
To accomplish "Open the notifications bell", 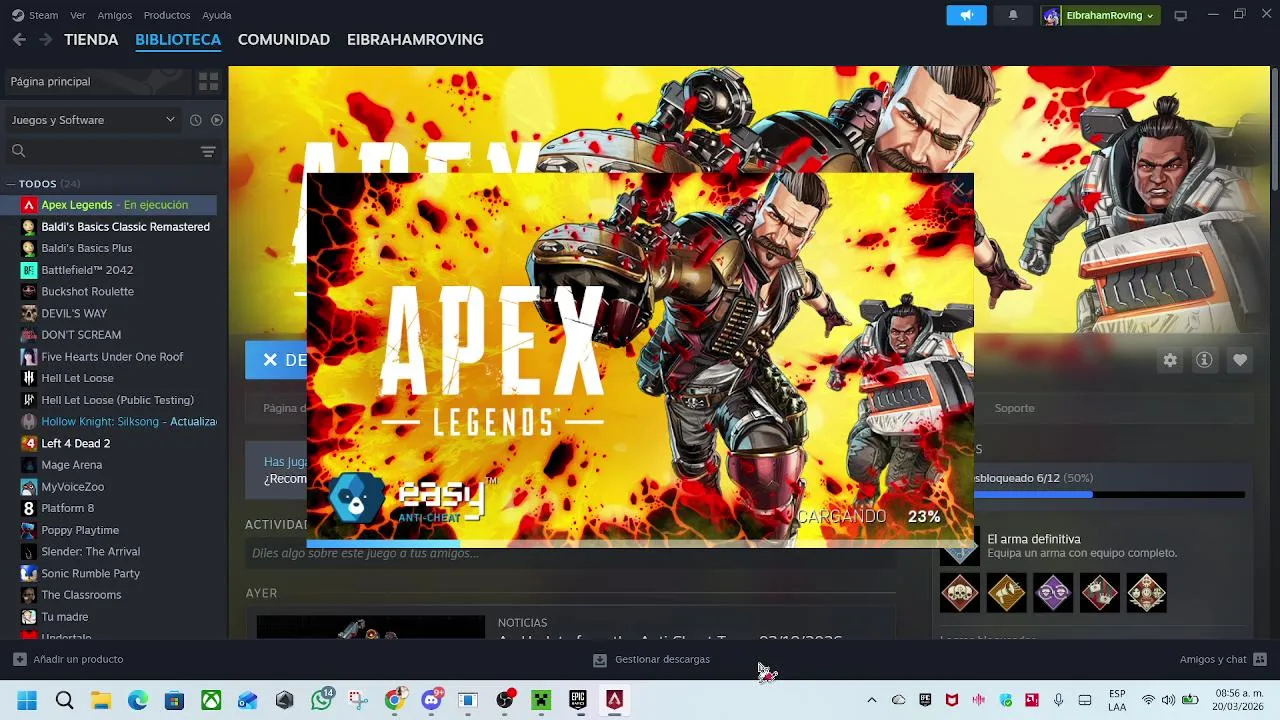I will tap(1013, 15).
